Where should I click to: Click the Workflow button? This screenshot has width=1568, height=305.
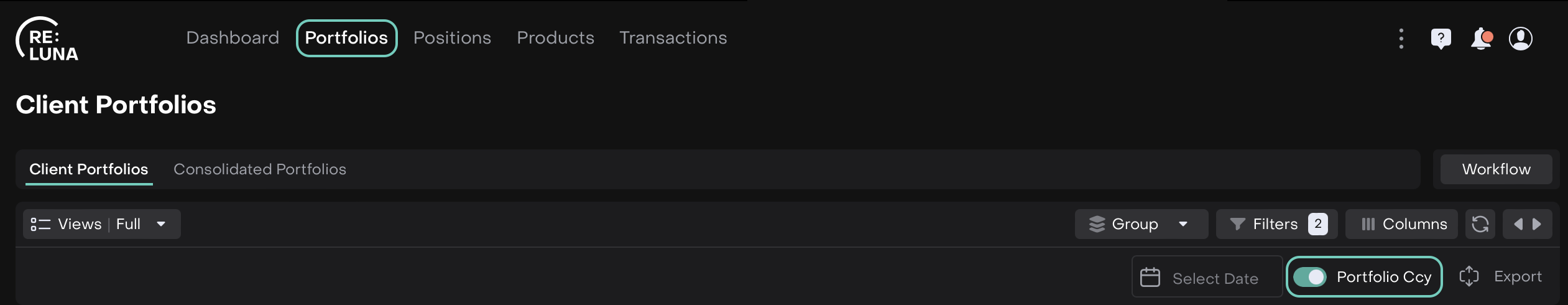[1496, 169]
